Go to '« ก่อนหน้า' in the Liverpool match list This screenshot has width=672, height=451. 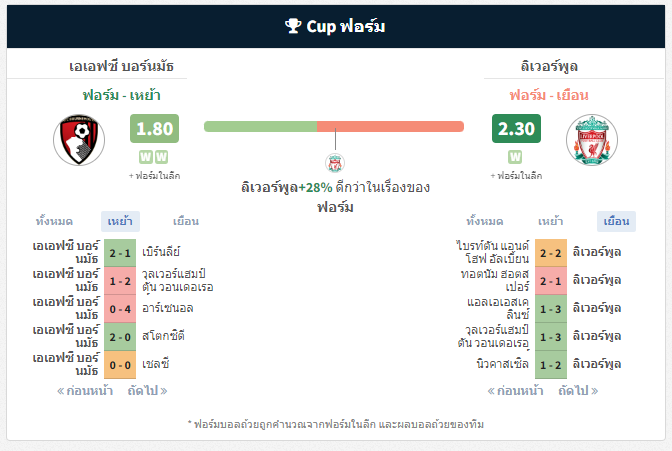(516, 391)
